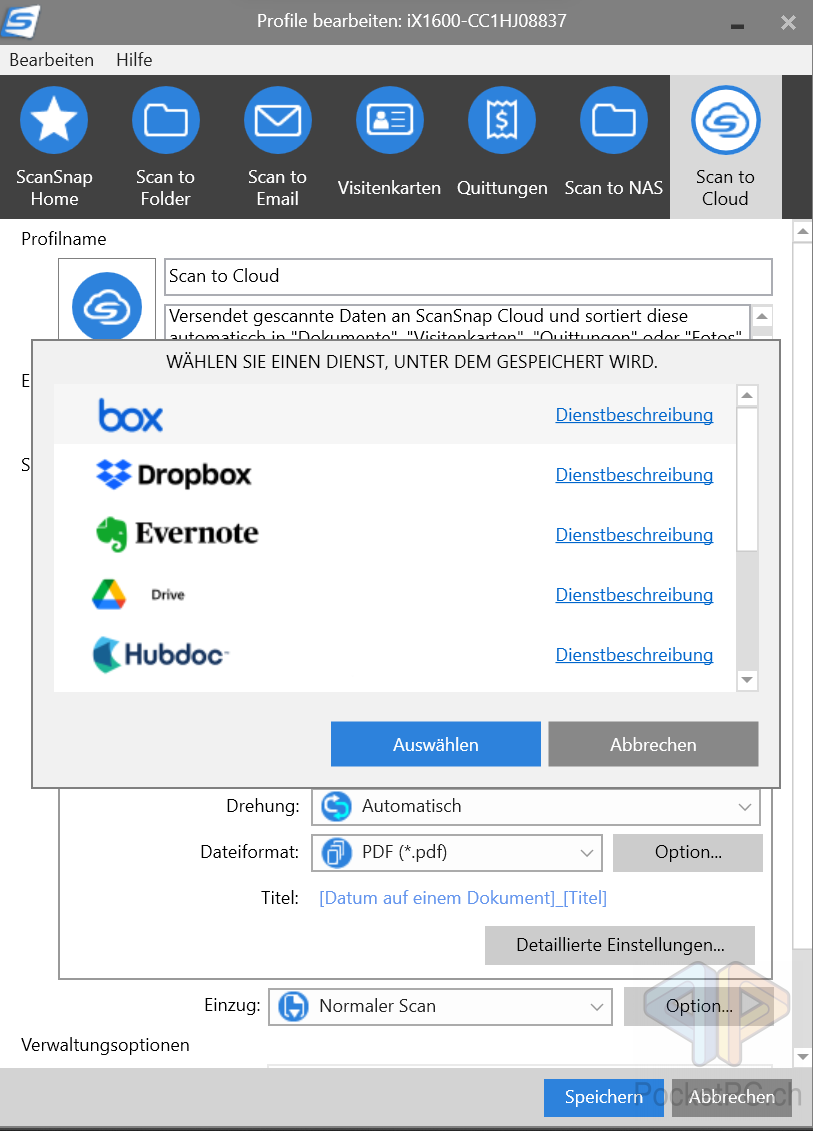Screen dimensions: 813x1131
Task: Open Dienstbeschreibung link for Evernote
Action: point(634,534)
